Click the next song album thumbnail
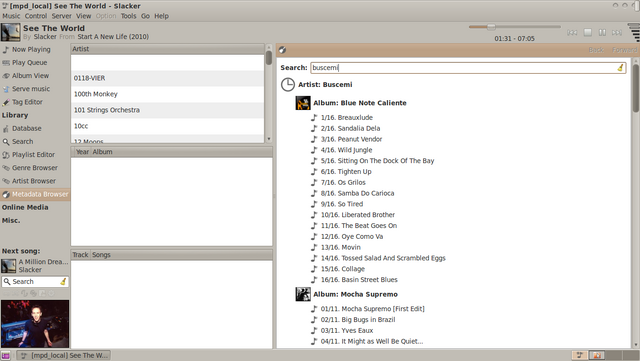The image size is (640, 361). 9,266
